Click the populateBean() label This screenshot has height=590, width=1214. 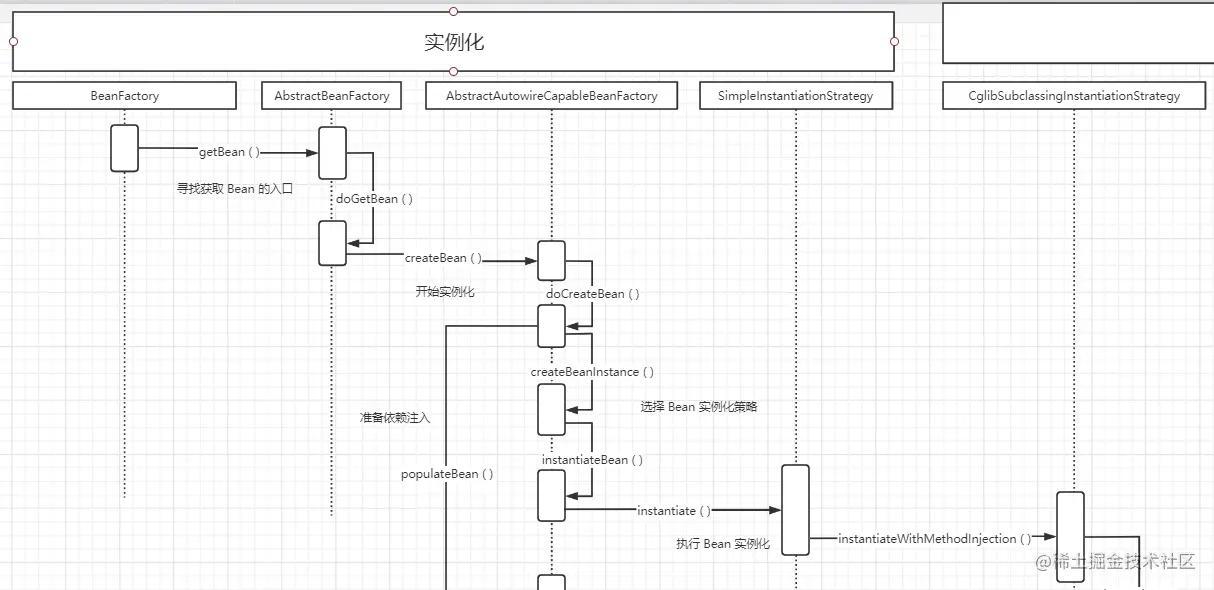[x=446, y=474]
